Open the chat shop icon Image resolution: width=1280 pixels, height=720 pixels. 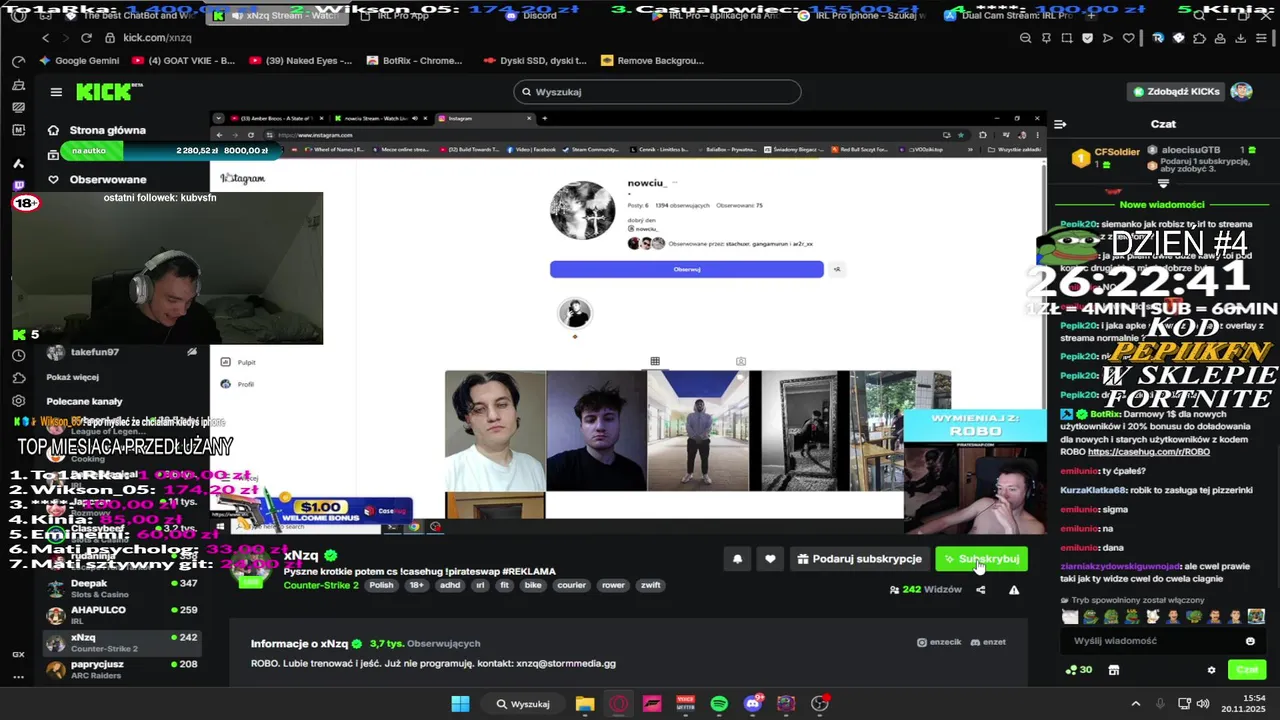click(1114, 670)
